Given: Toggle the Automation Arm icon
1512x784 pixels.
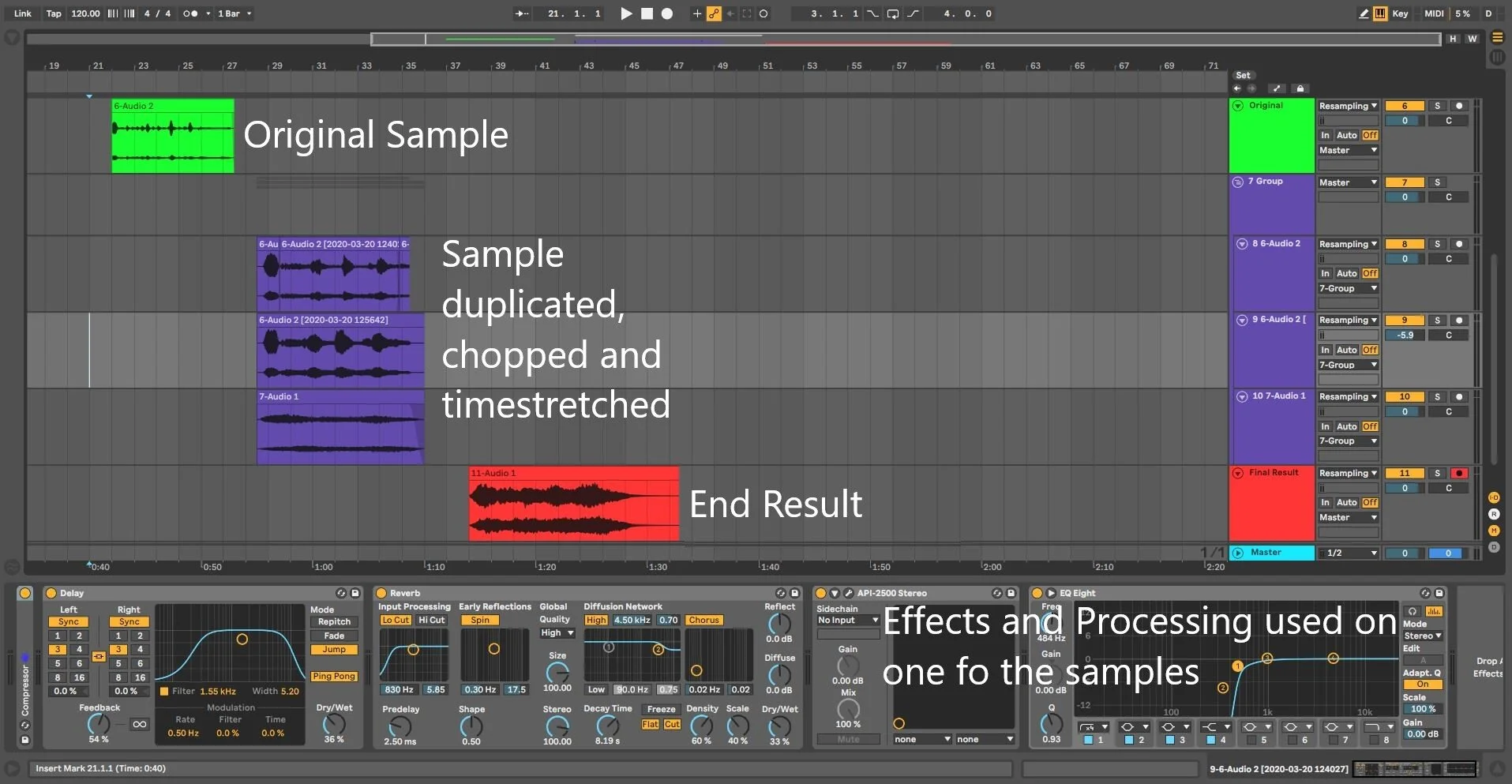Looking at the screenshot, I should [714, 13].
